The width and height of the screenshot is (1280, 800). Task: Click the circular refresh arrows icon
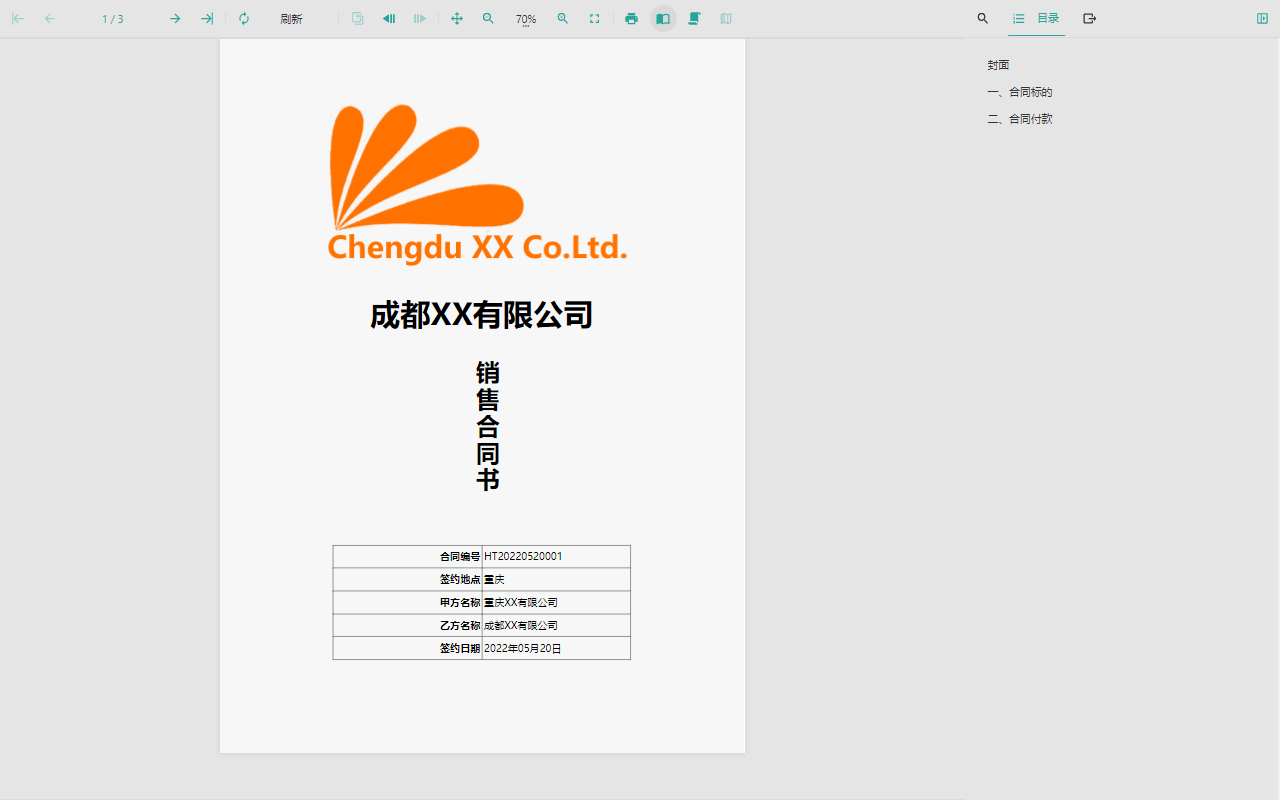[x=244, y=19]
